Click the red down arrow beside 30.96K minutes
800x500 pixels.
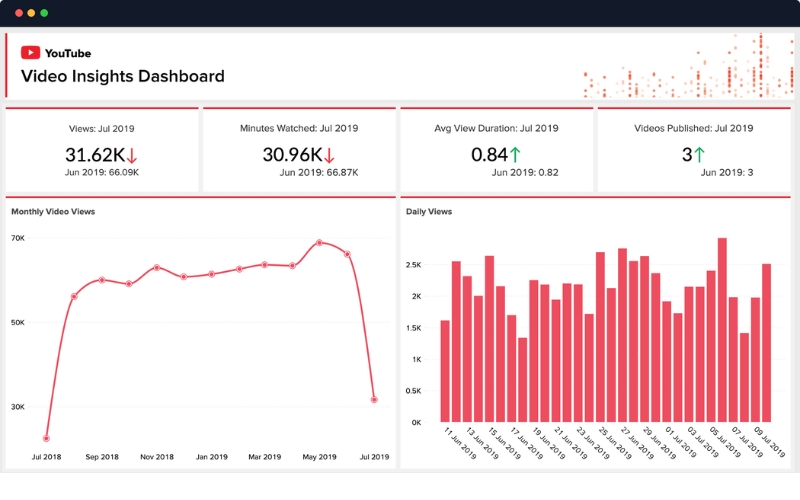tap(329, 155)
